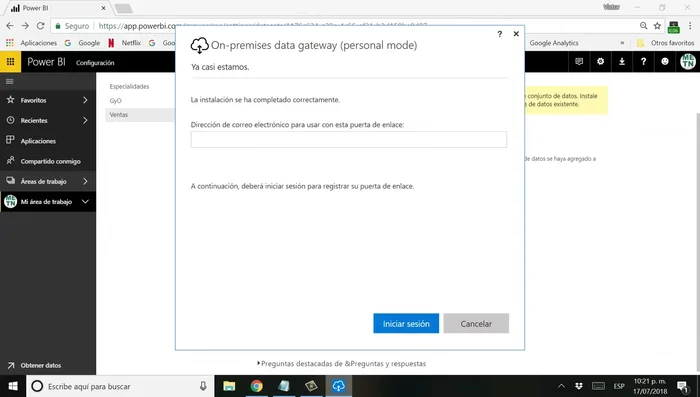Click the ESP language indicator

[619, 386]
